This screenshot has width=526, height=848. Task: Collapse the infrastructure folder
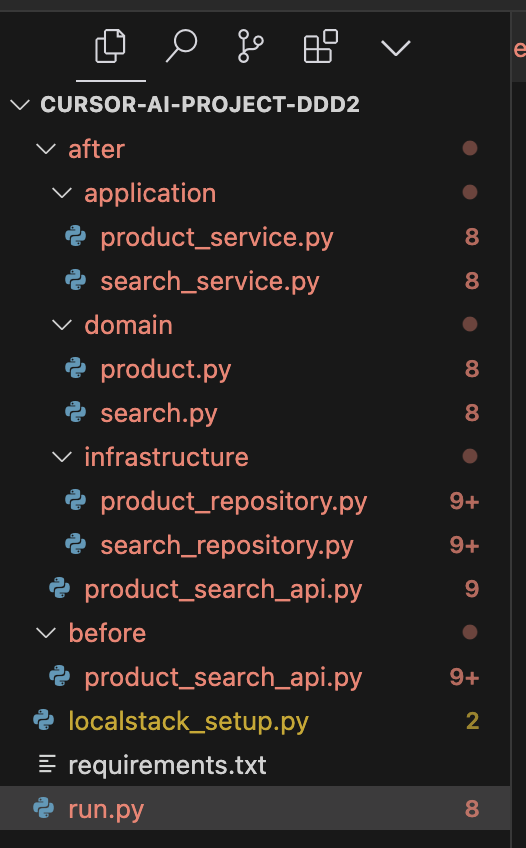click(62, 456)
